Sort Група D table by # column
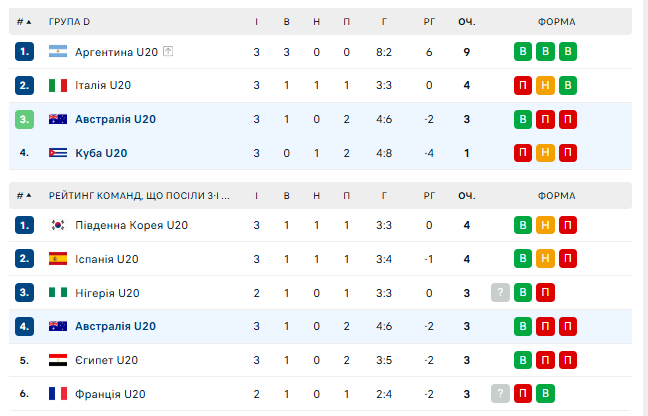Viewport: 648px width, 416px height. (x=24, y=21)
